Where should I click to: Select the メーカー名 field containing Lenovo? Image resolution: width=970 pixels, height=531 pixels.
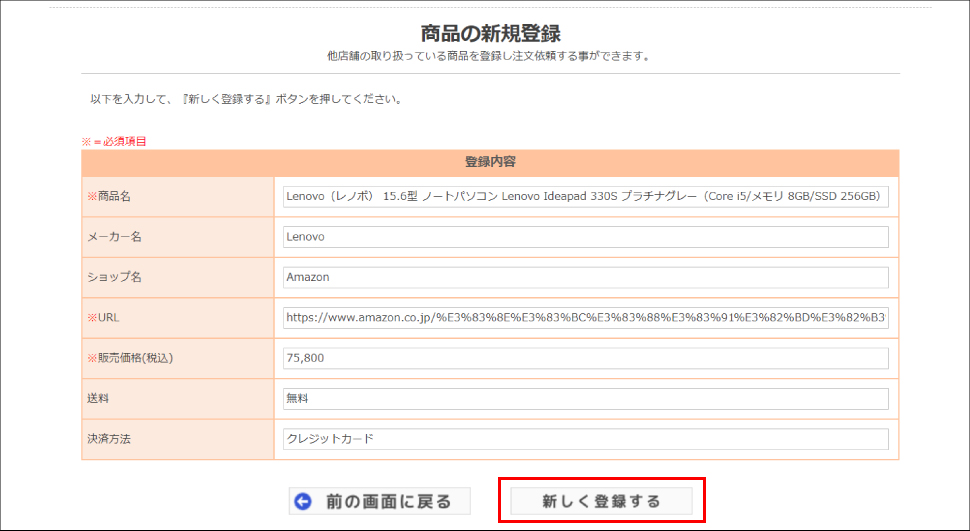(586, 236)
